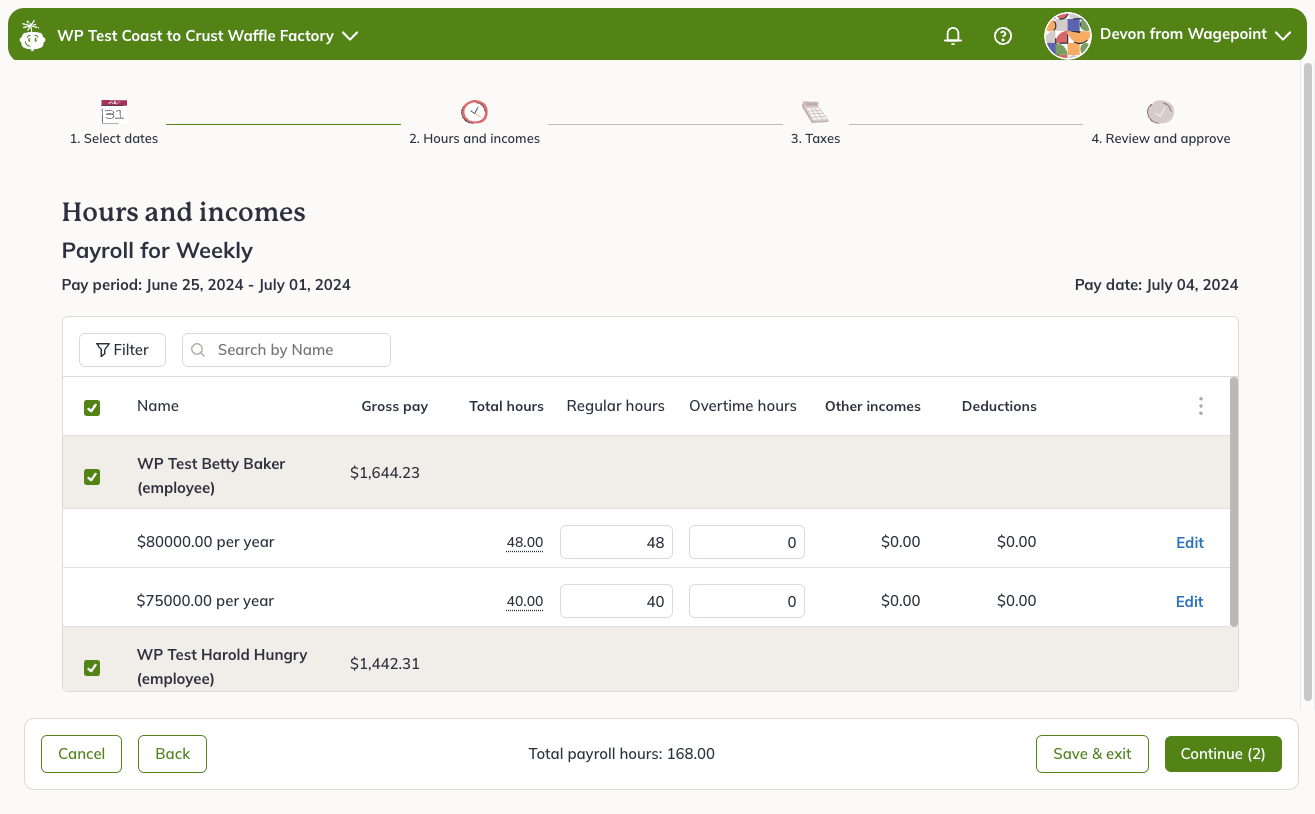This screenshot has height=814, width=1315.
Task: Click Edit for the $80000.00 per year row
Action: [x=1189, y=543]
